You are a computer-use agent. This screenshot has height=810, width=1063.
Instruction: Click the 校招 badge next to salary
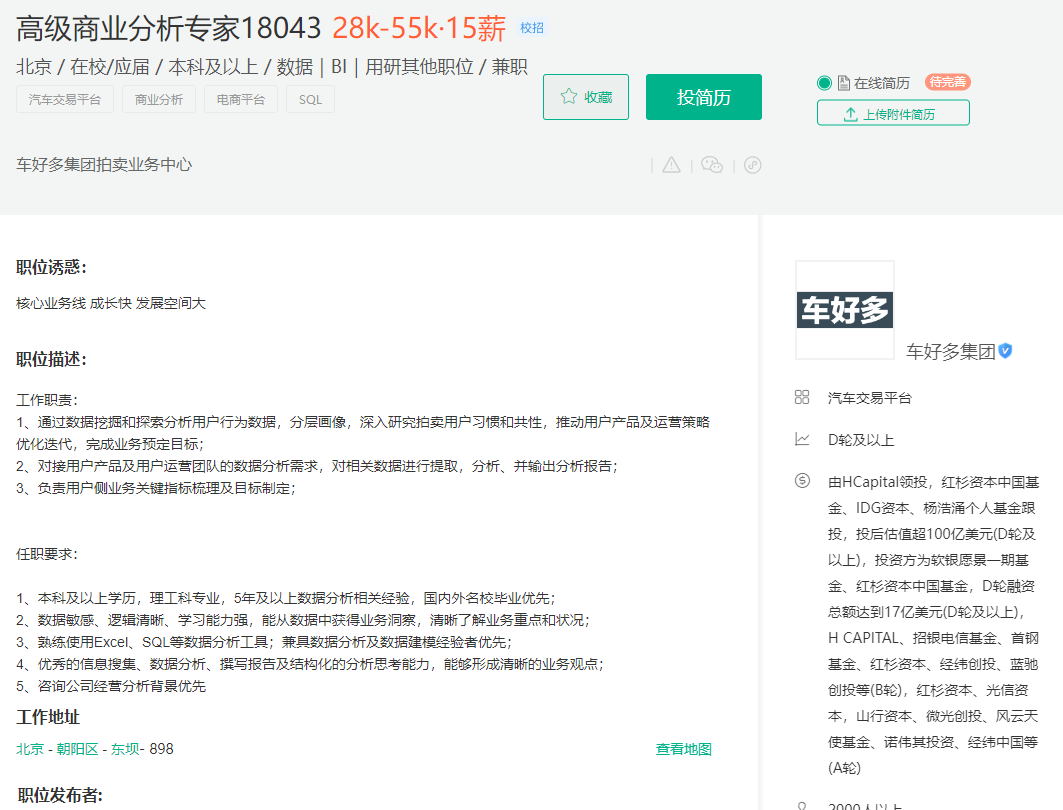coord(532,28)
